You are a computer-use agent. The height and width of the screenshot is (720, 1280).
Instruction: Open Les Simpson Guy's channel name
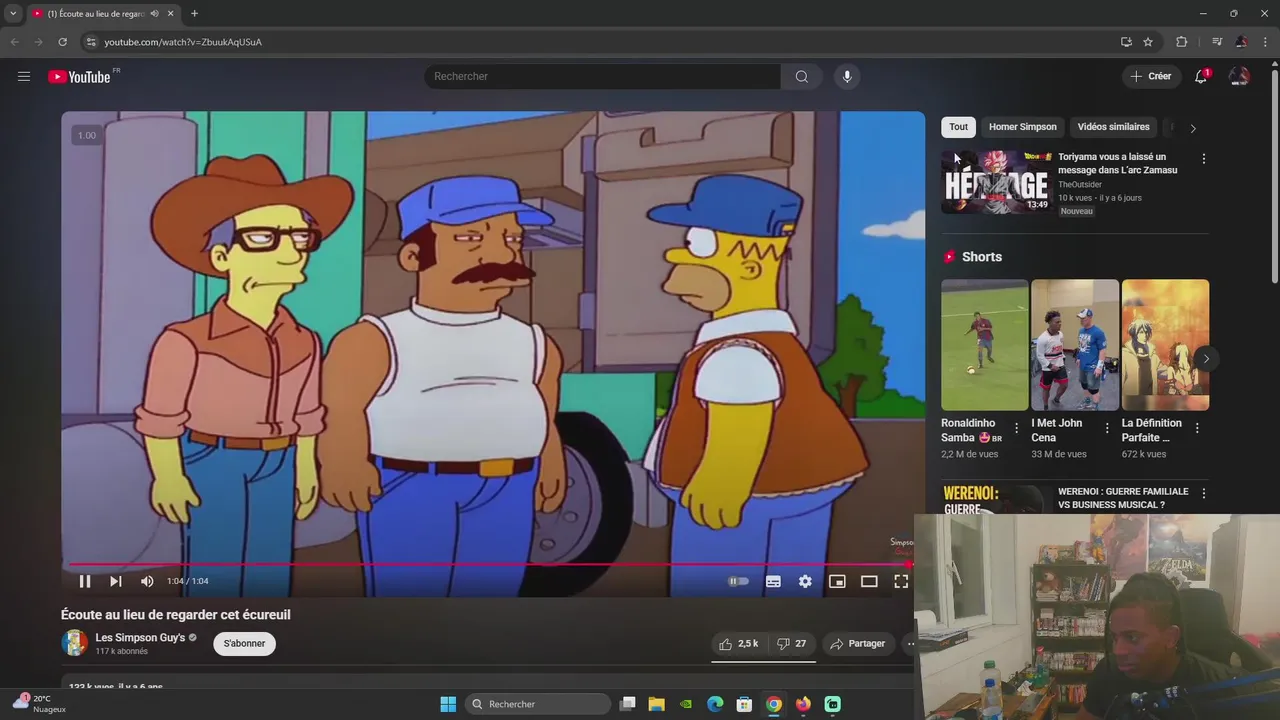140,637
